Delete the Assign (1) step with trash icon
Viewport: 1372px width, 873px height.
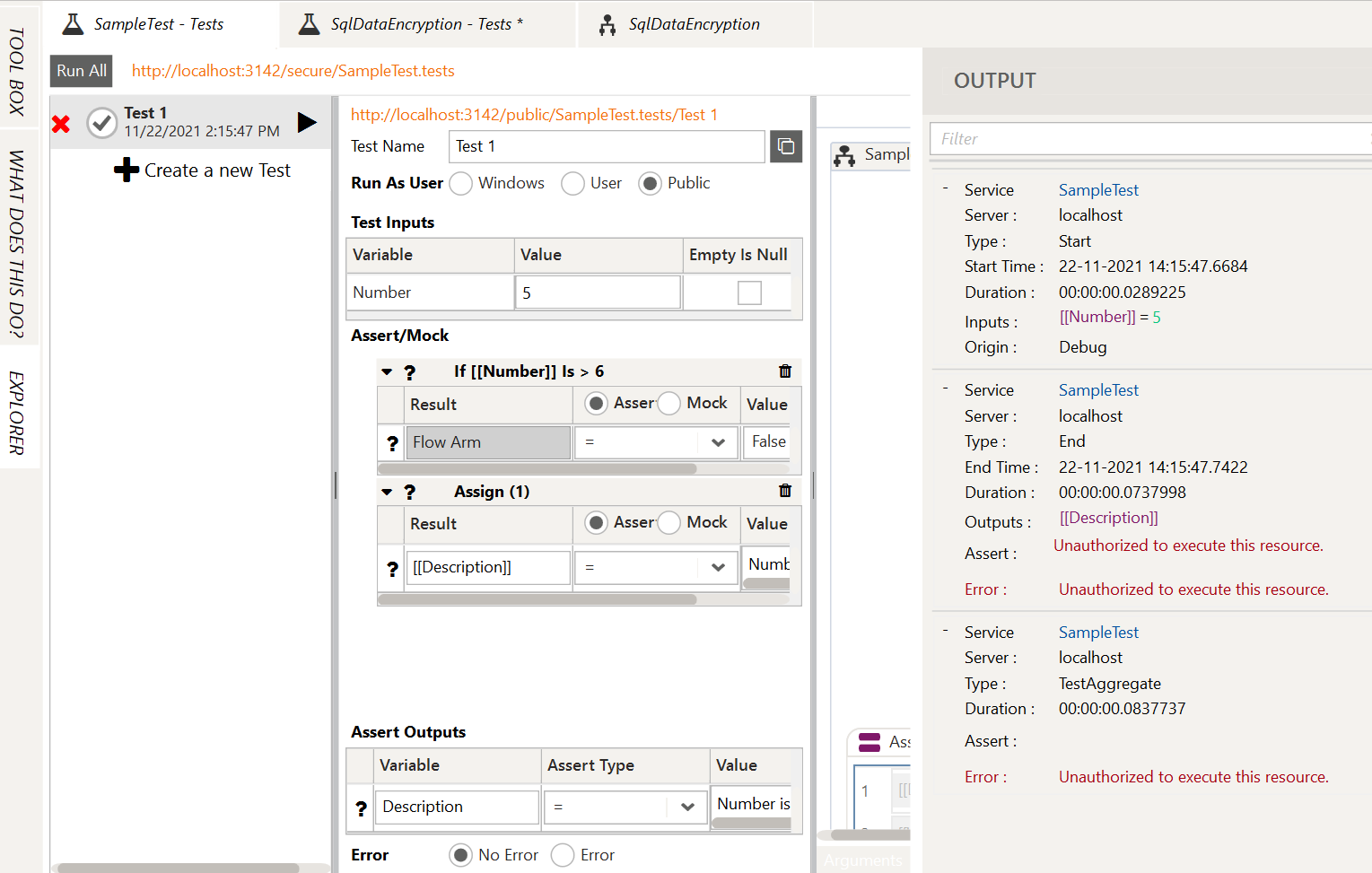coord(785,491)
